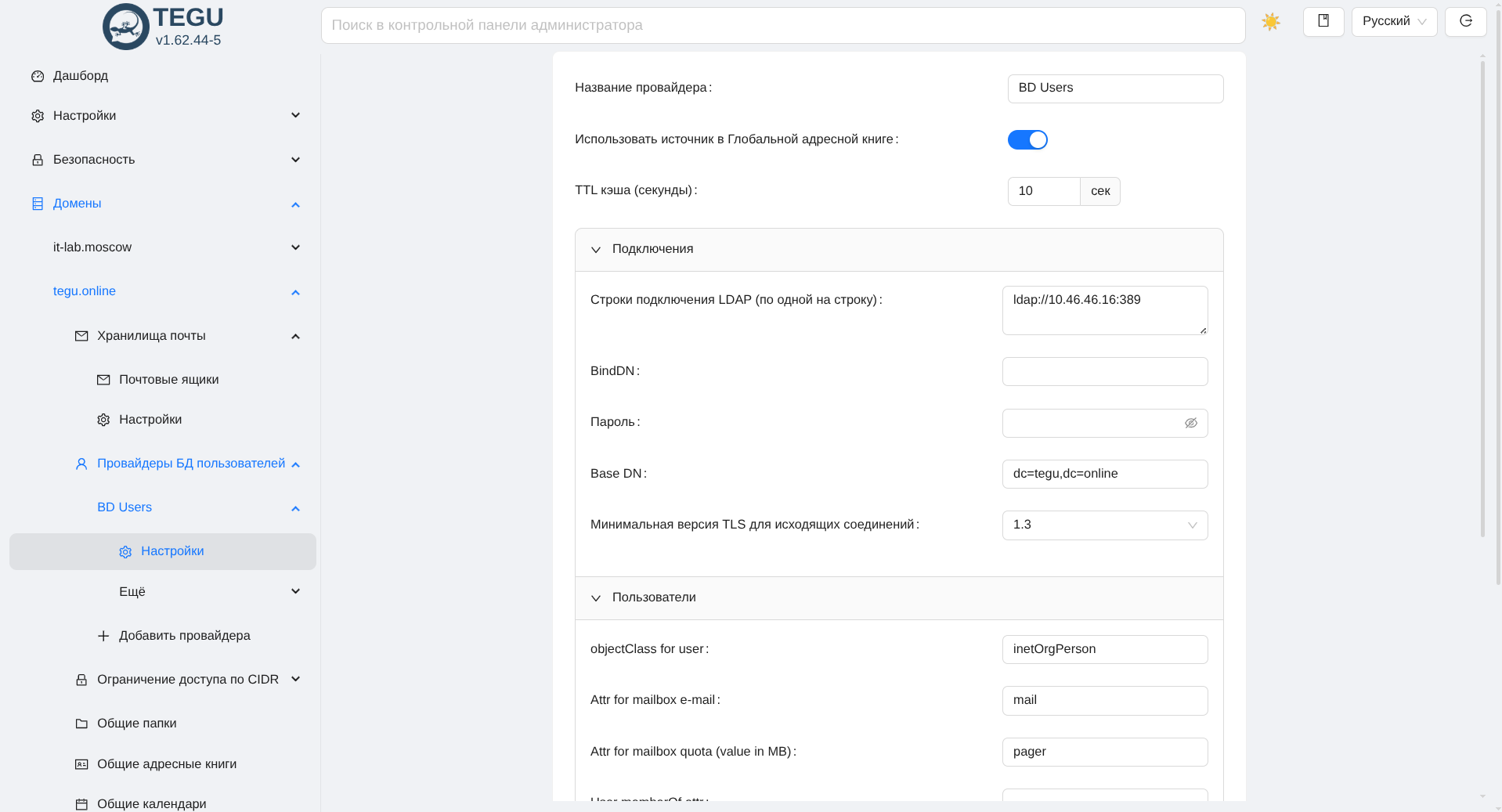
Task: Expand the it-lab.moscow domain
Action: tap(295, 247)
